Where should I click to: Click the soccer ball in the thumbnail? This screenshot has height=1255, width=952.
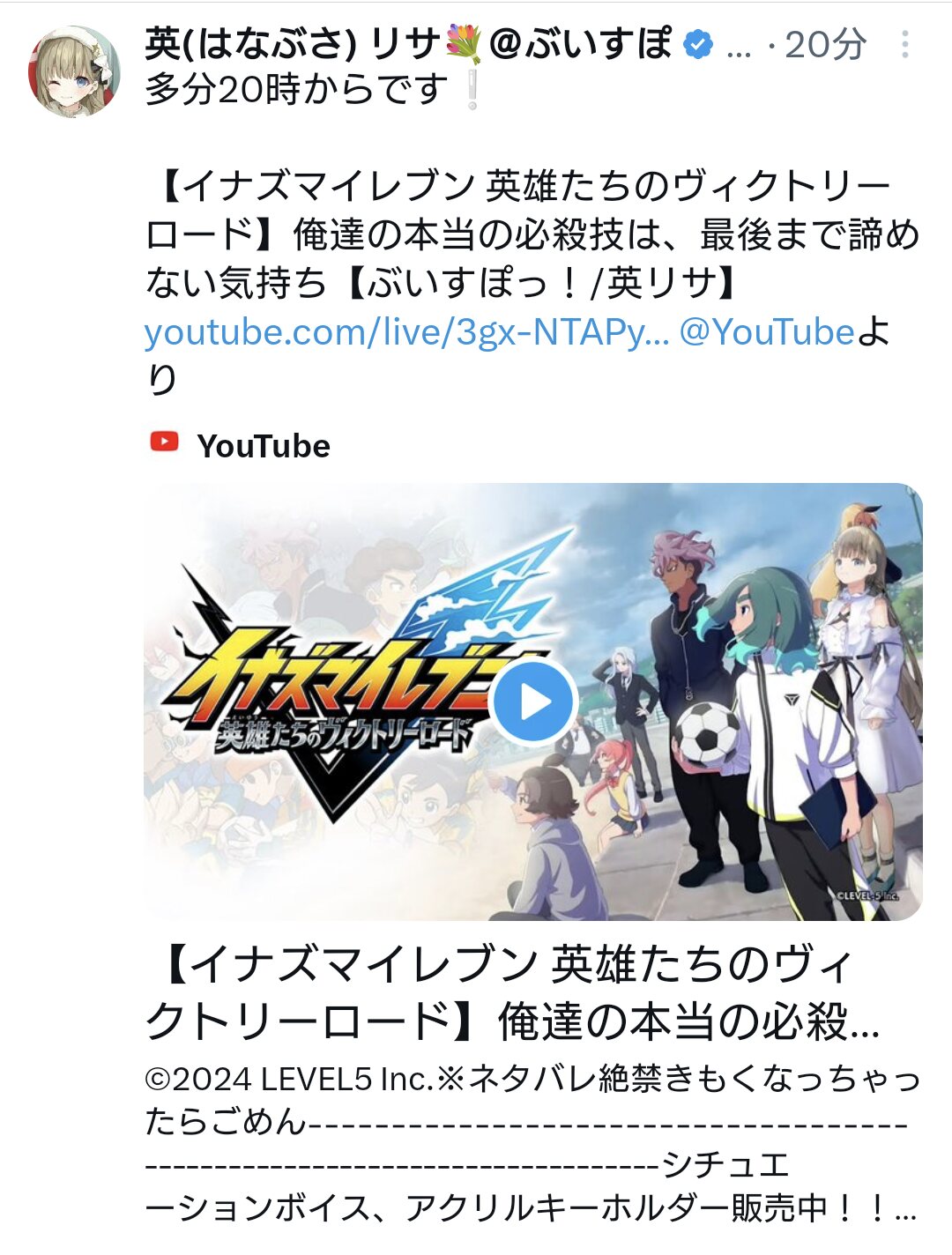pos(708,733)
